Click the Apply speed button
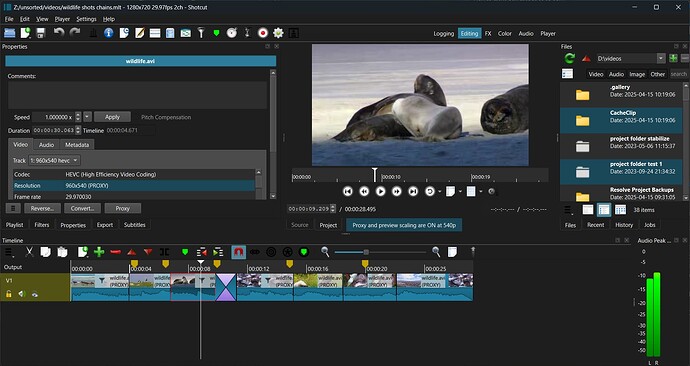This screenshot has height=366, width=690. pyautogui.click(x=112, y=117)
